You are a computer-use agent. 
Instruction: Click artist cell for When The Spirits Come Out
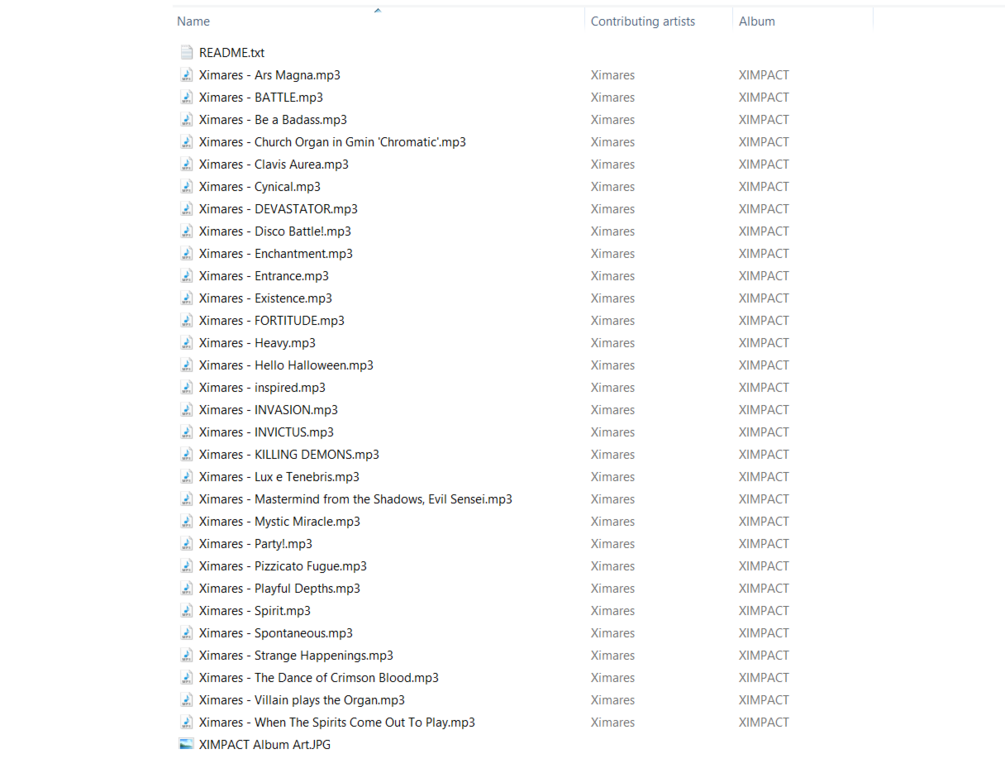coord(613,722)
